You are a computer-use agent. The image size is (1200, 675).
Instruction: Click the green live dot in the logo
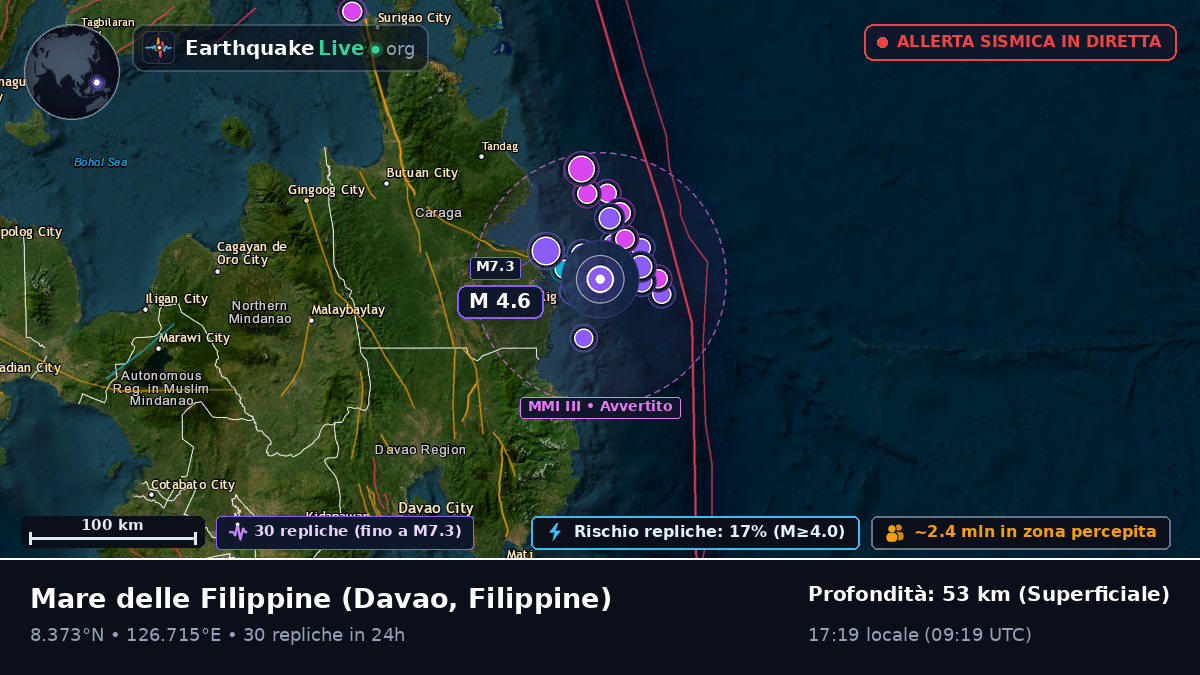click(x=375, y=49)
